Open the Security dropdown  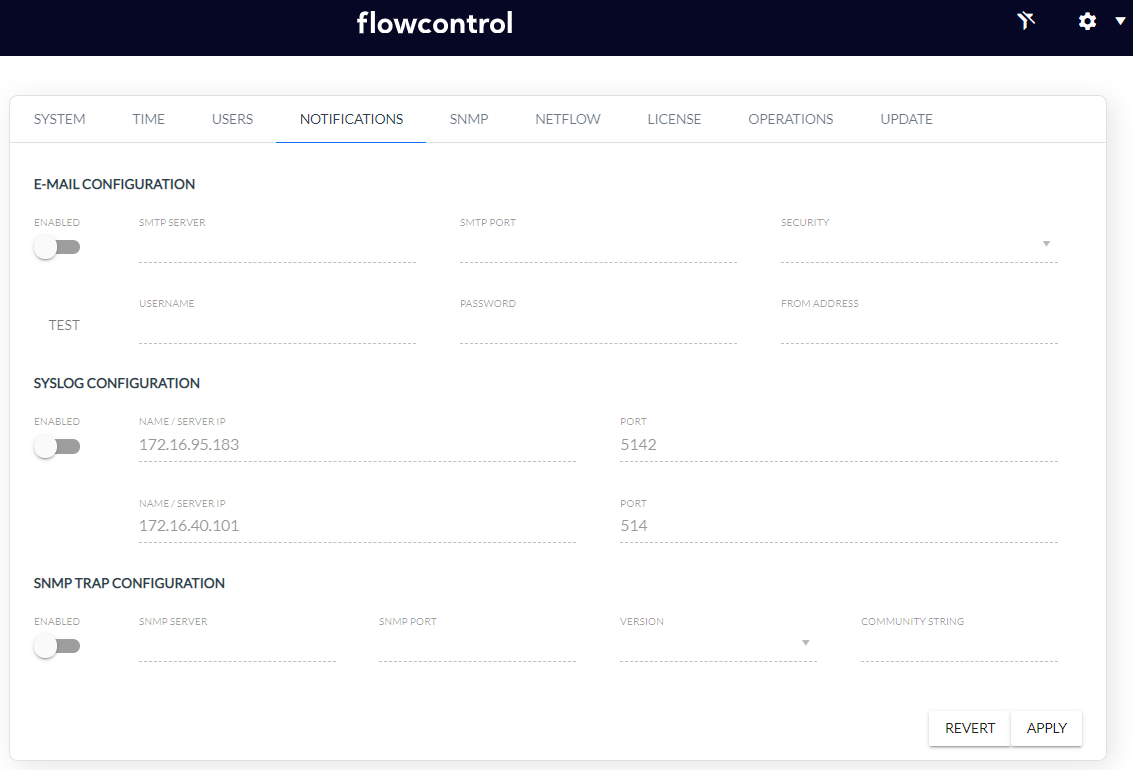pos(919,245)
